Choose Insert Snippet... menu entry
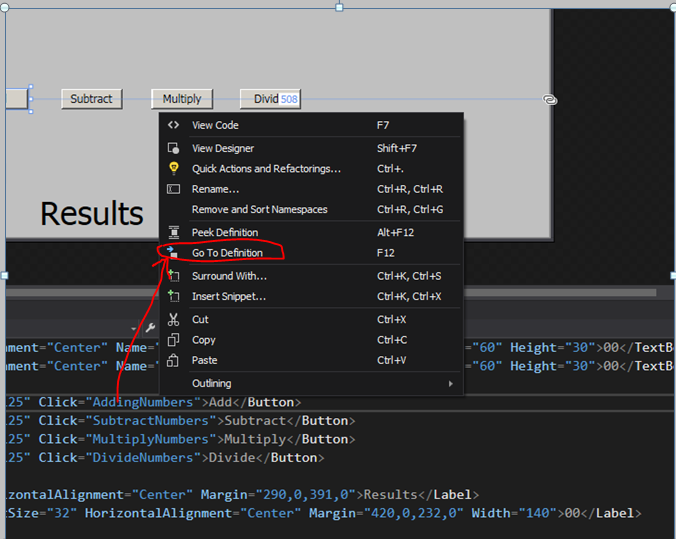Image resolution: width=676 pixels, height=539 pixels. [229, 297]
